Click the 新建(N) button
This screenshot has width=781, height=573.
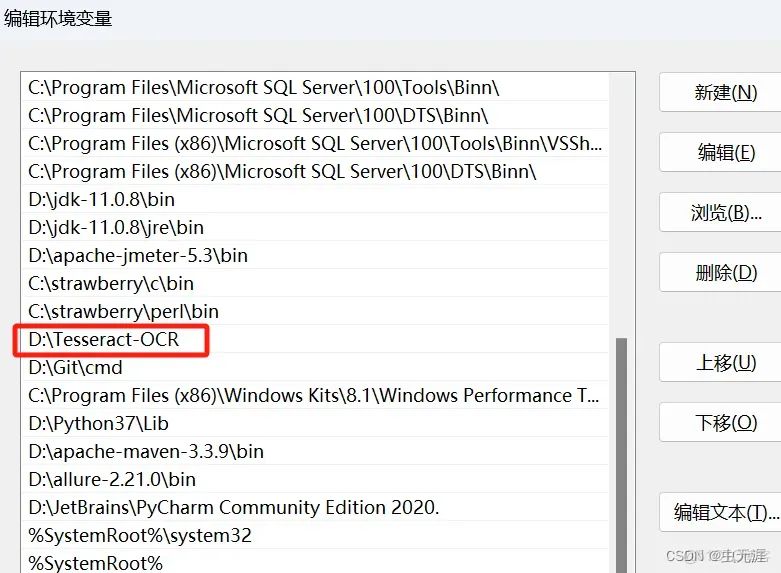[721, 92]
